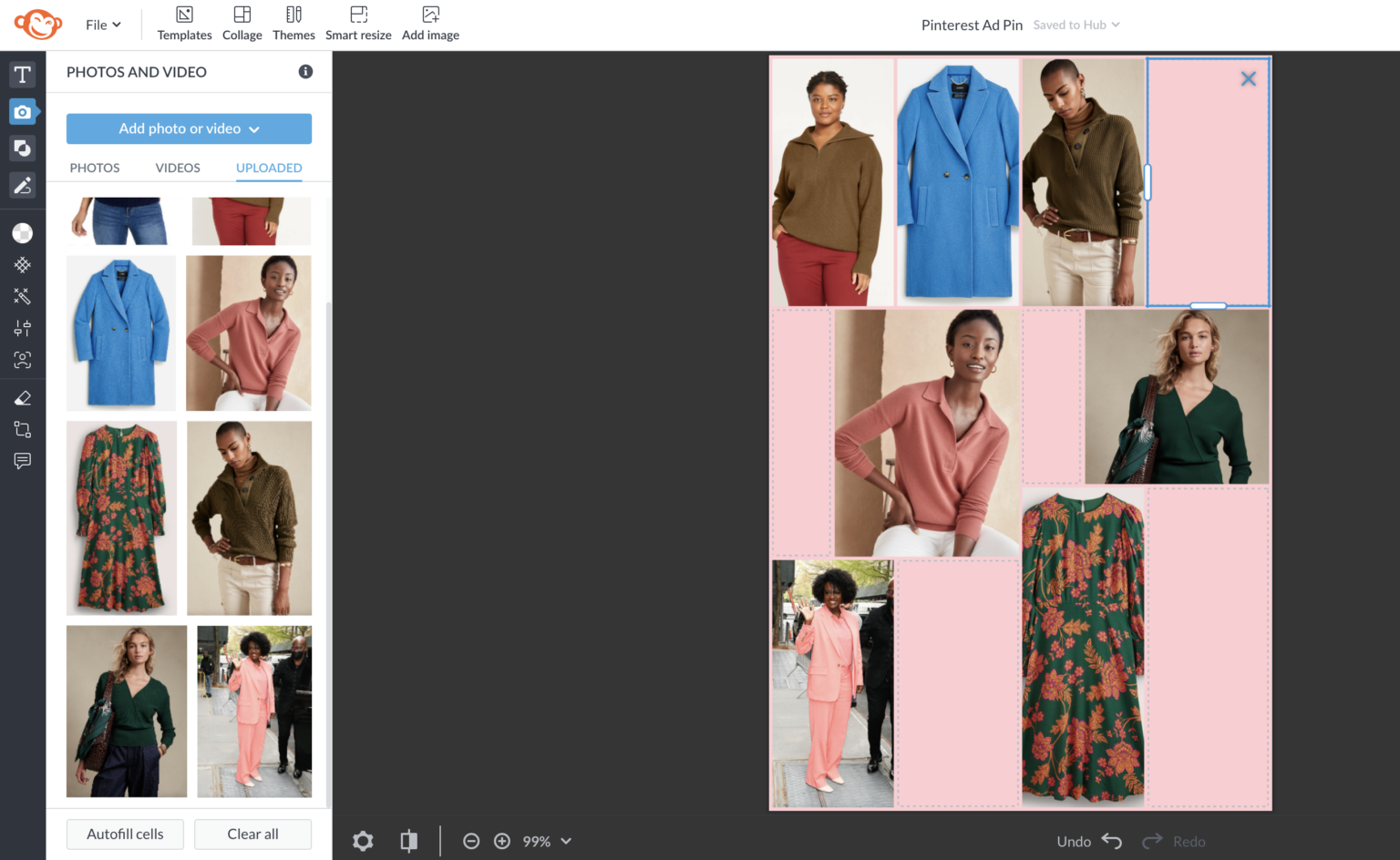Image resolution: width=1400 pixels, height=860 pixels.
Task: Click the Clear all button
Action: [252, 834]
